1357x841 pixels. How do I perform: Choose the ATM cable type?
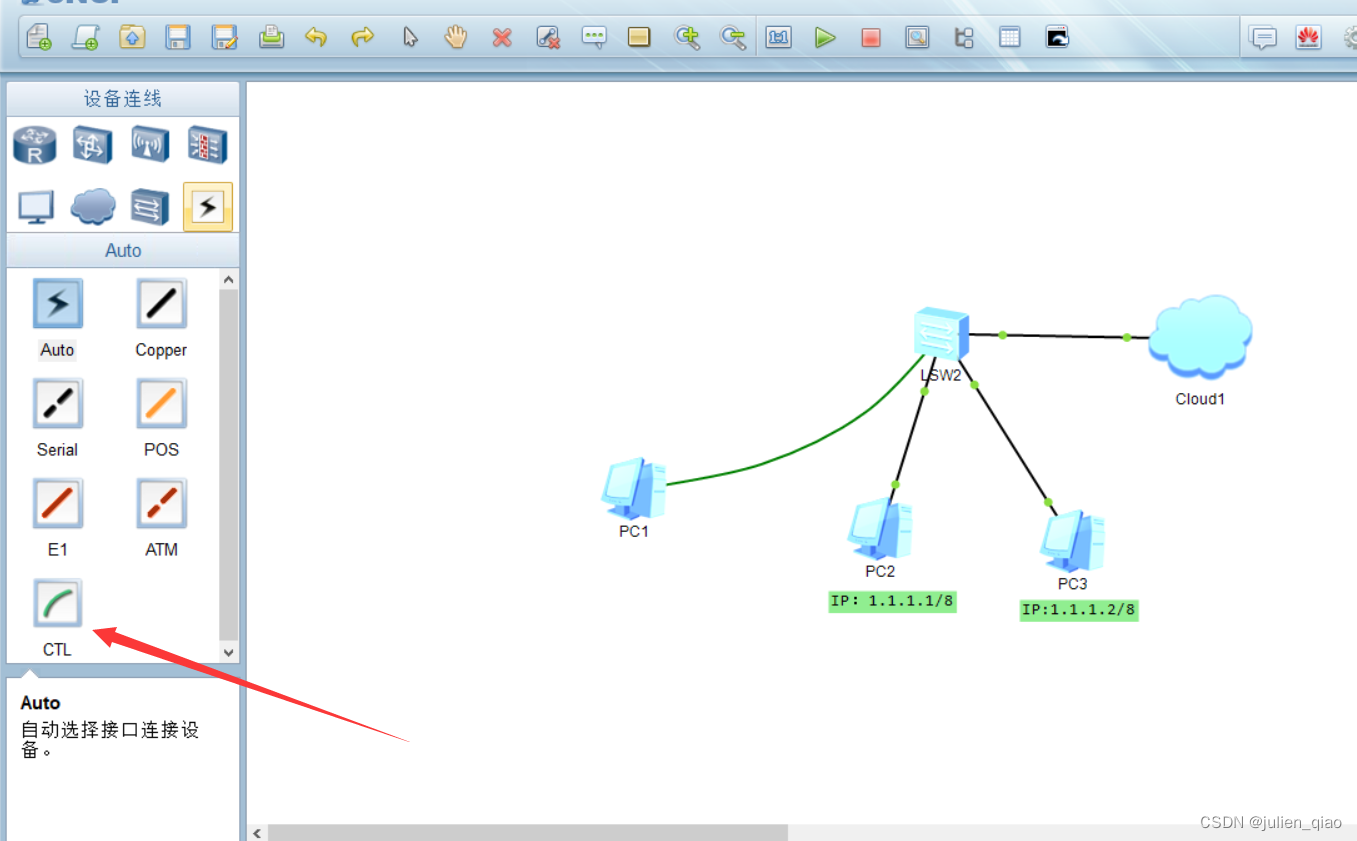click(161, 503)
